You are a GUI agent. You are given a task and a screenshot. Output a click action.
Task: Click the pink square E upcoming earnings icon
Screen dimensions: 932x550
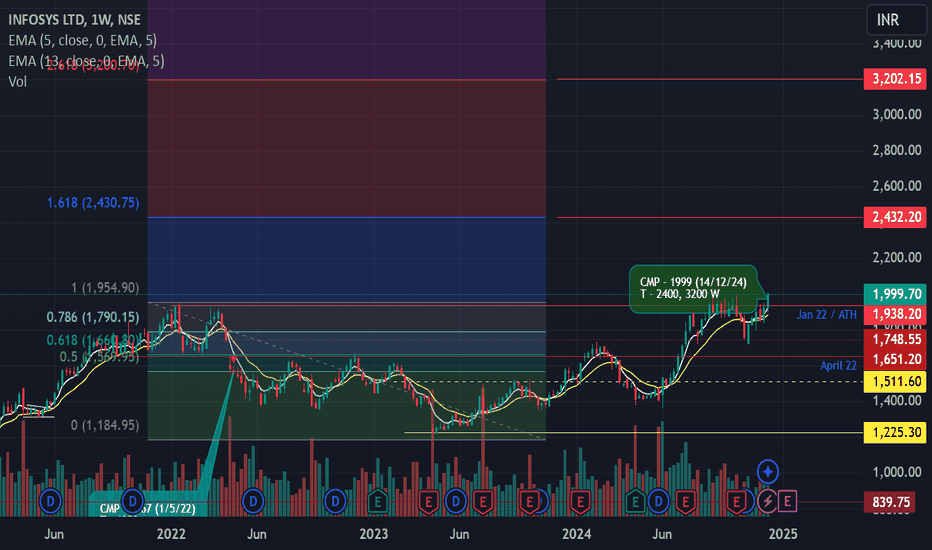click(x=788, y=501)
